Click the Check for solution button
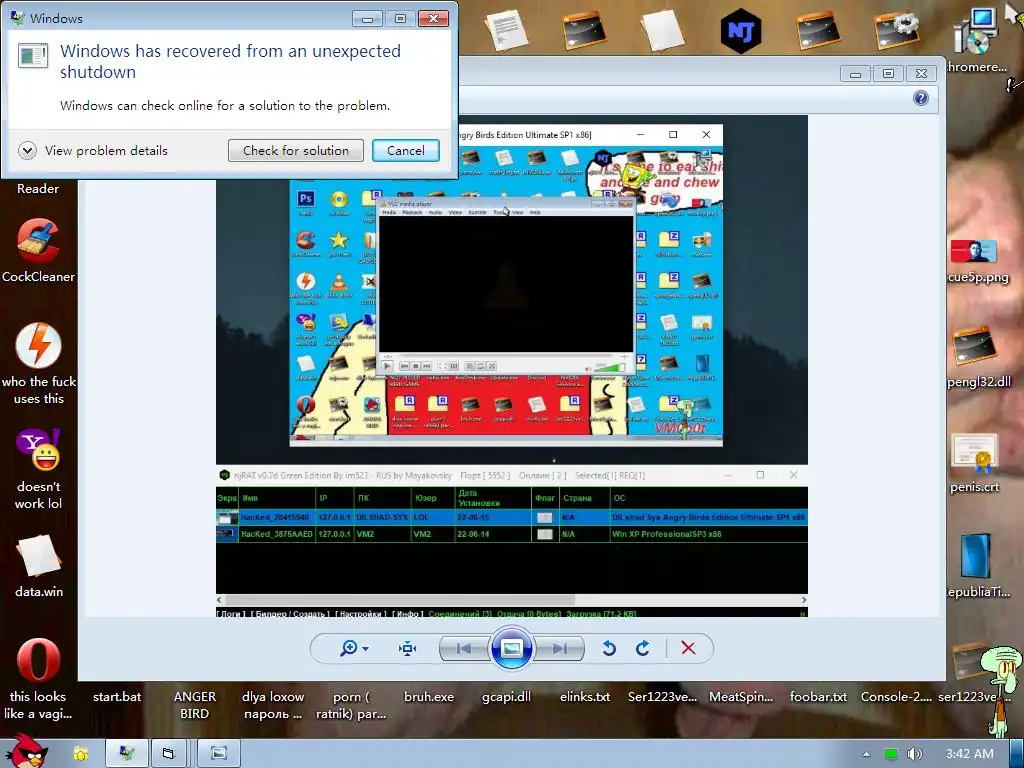The image size is (1024, 768). (x=296, y=151)
